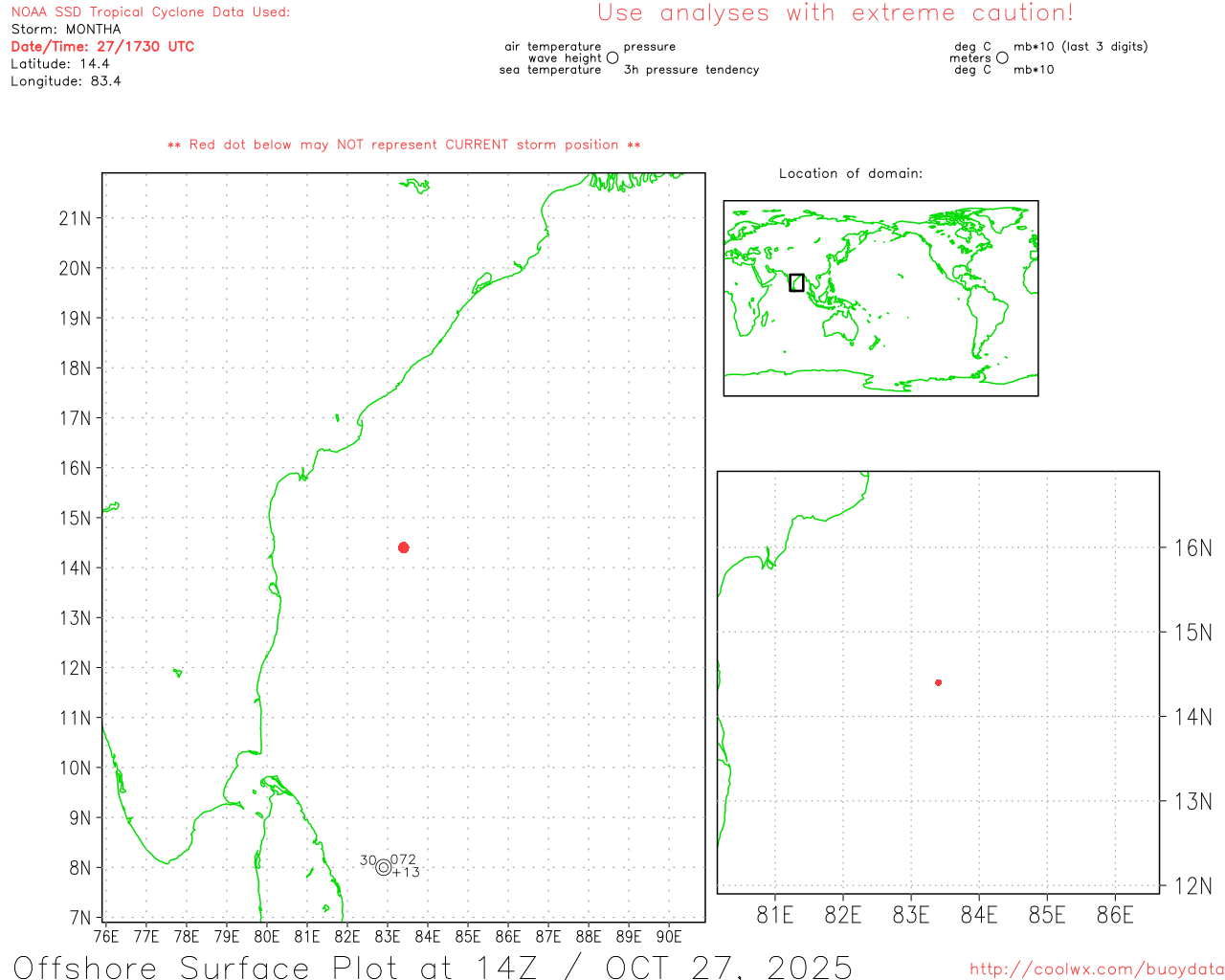Click the buoy pressure value '072'
The width and height of the screenshot is (1225, 980).
click(x=403, y=859)
